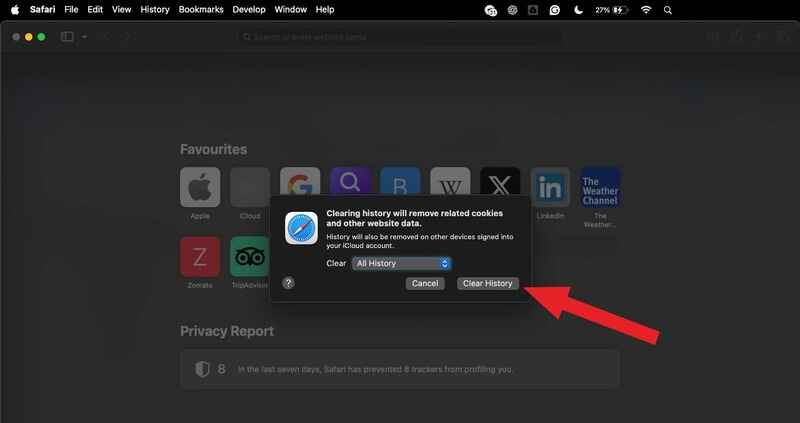Viewport: 800px width, 423px height.
Task: Click the first menu bar status icon with badge
Action: pos(491,10)
